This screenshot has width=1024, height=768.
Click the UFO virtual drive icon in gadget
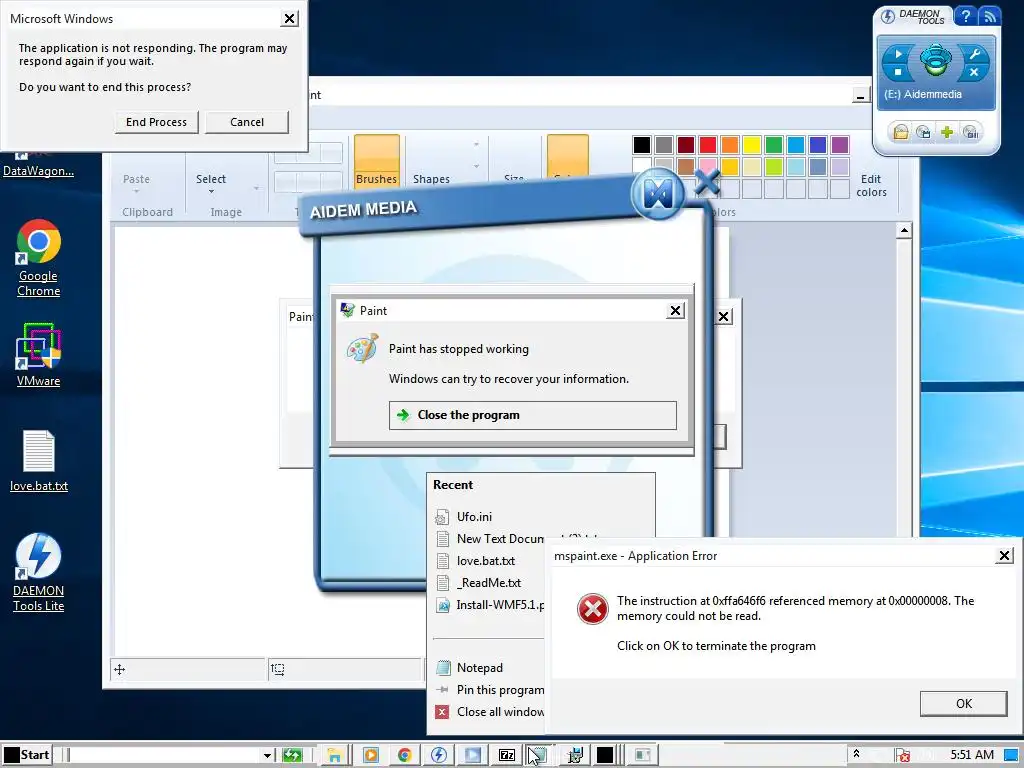coord(936,60)
